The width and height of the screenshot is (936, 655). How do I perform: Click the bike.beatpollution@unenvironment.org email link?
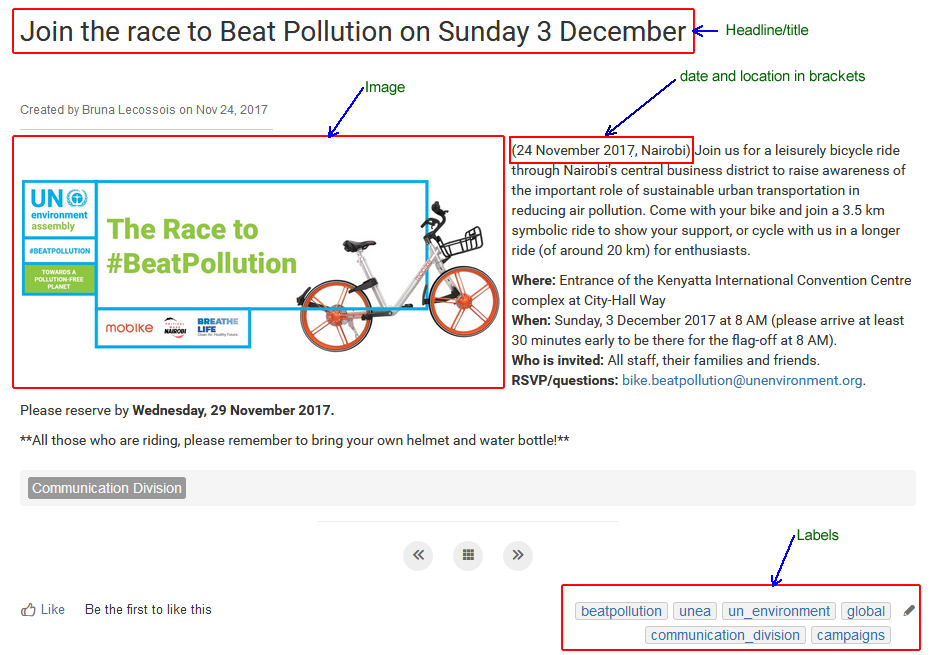742,380
